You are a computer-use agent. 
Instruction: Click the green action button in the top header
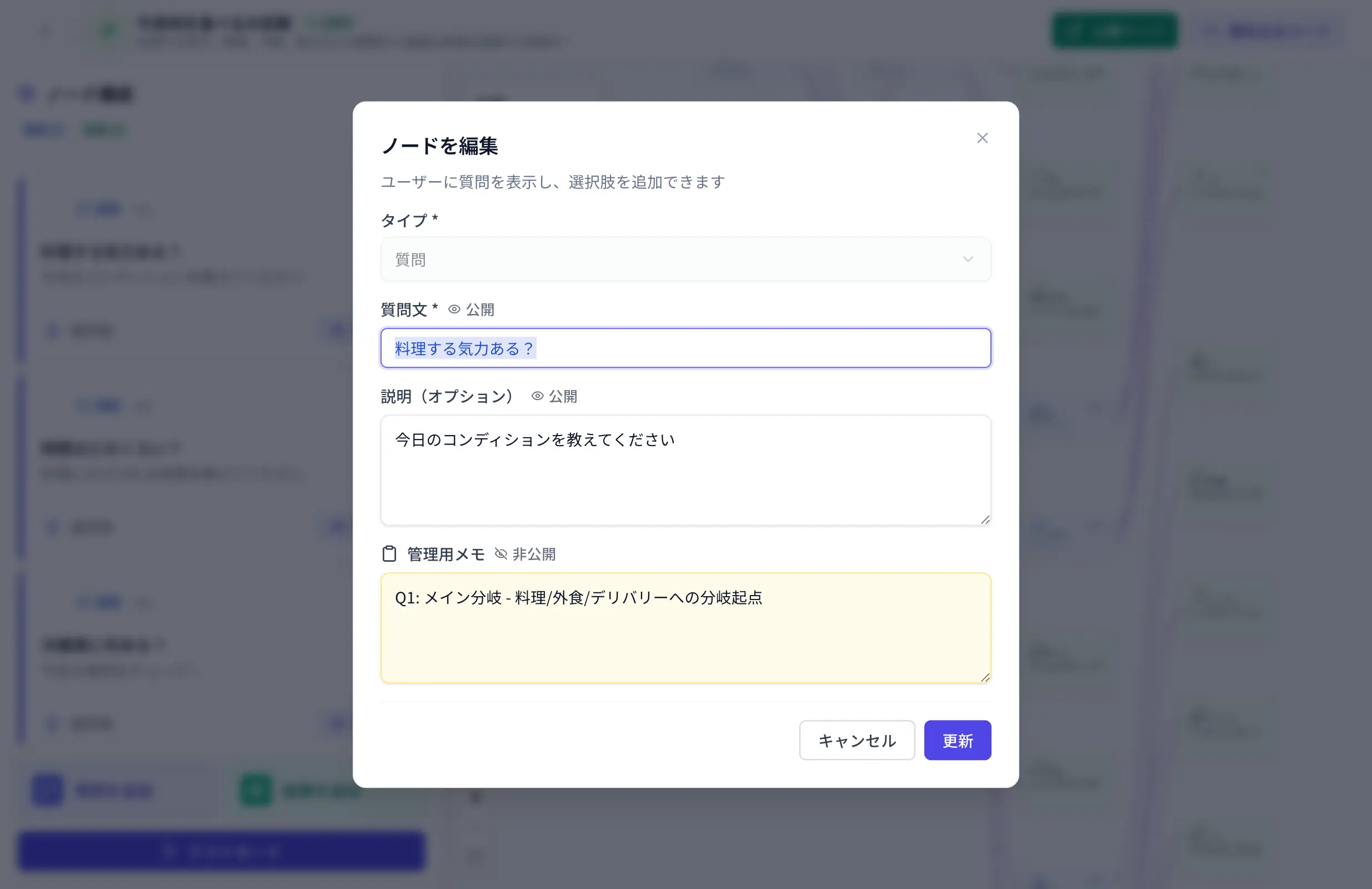[x=1114, y=30]
